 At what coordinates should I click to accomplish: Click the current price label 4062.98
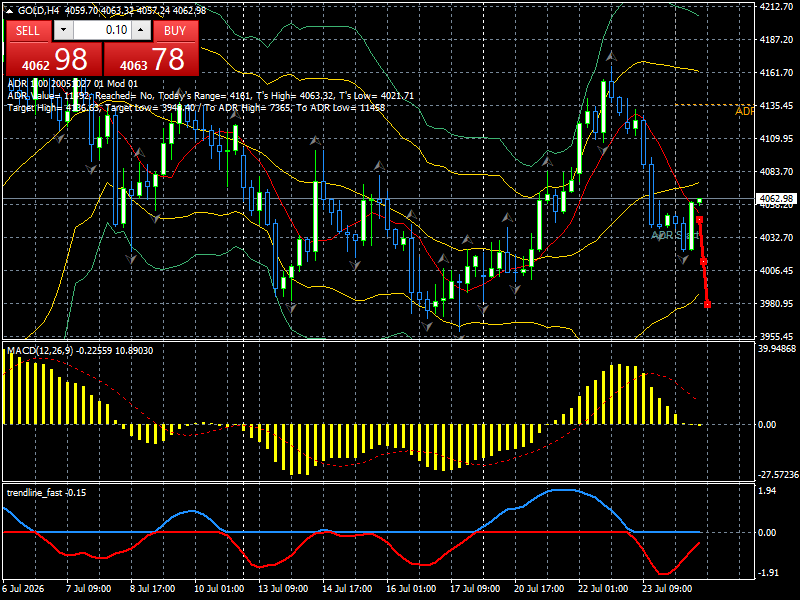pyautogui.click(x=776, y=198)
